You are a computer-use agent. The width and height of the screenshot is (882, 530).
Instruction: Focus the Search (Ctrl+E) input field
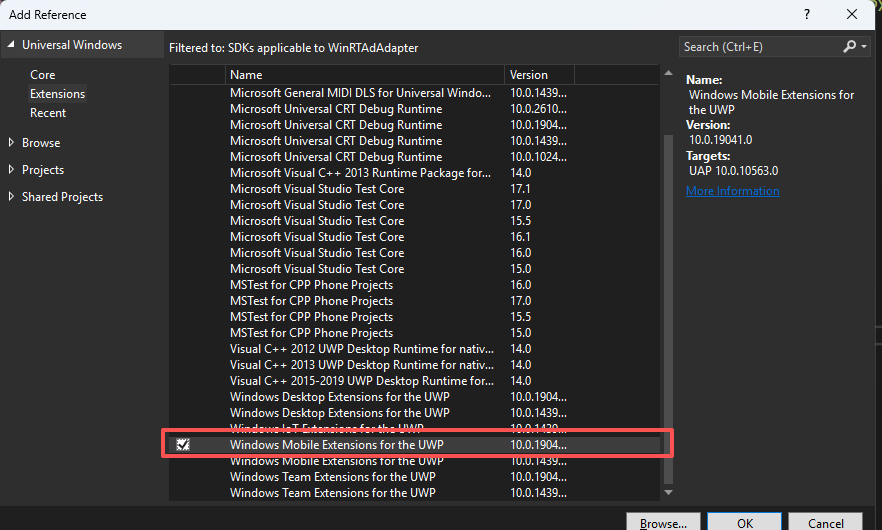[x=758, y=46]
